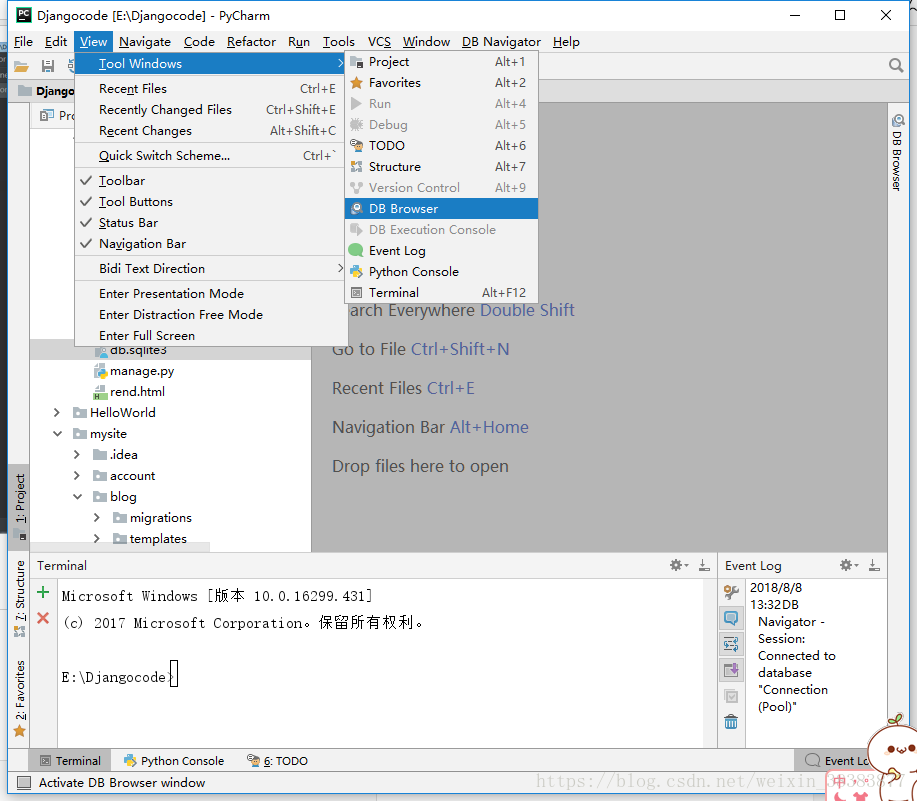This screenshot has width=917, height=801.
Task: Open Terminal panel settings gear
Action: (x=678, y=565)
